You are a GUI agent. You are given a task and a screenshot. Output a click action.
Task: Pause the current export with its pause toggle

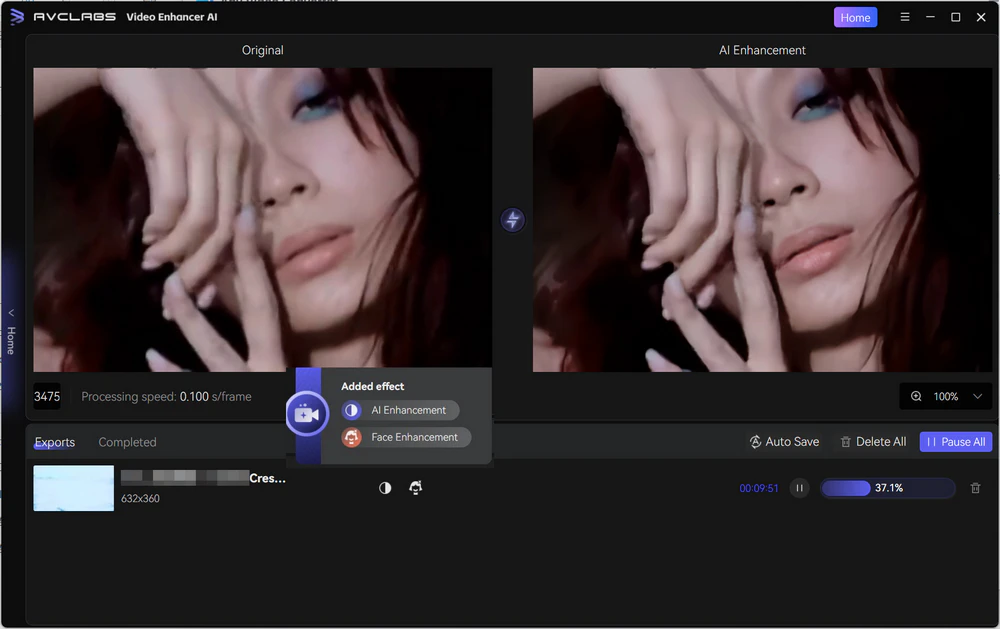[x=798, y=488]
